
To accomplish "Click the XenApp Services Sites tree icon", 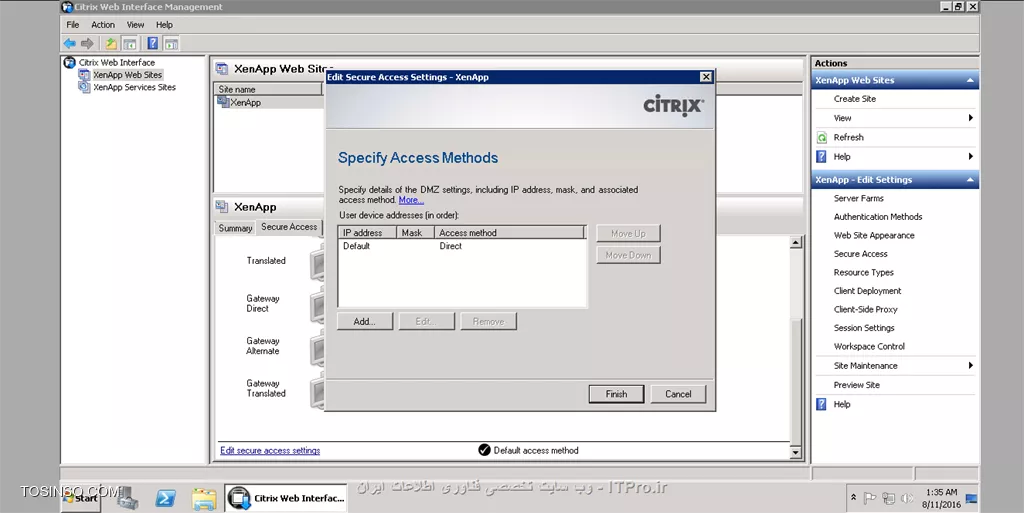I will 84,87.
